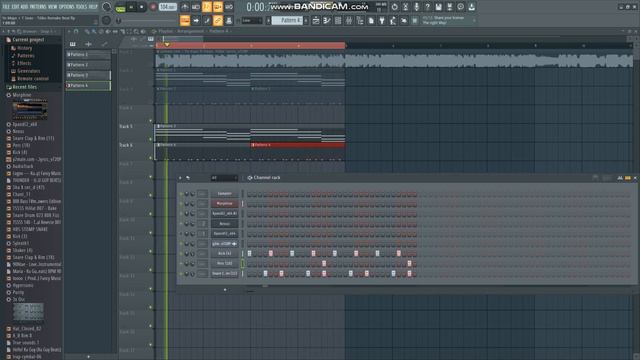This screenshot has height=360, width=640.
Task: Open the HELP menu
Action: coord(93,7)
